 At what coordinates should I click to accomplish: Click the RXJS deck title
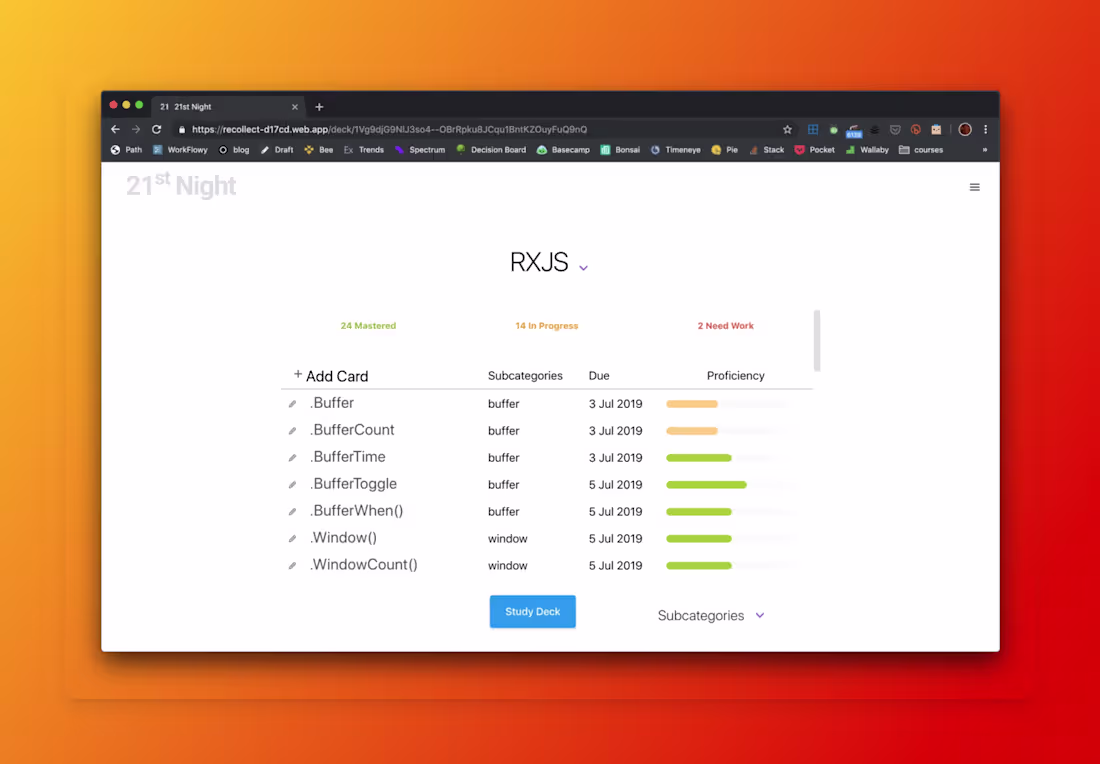coord(539,262)
